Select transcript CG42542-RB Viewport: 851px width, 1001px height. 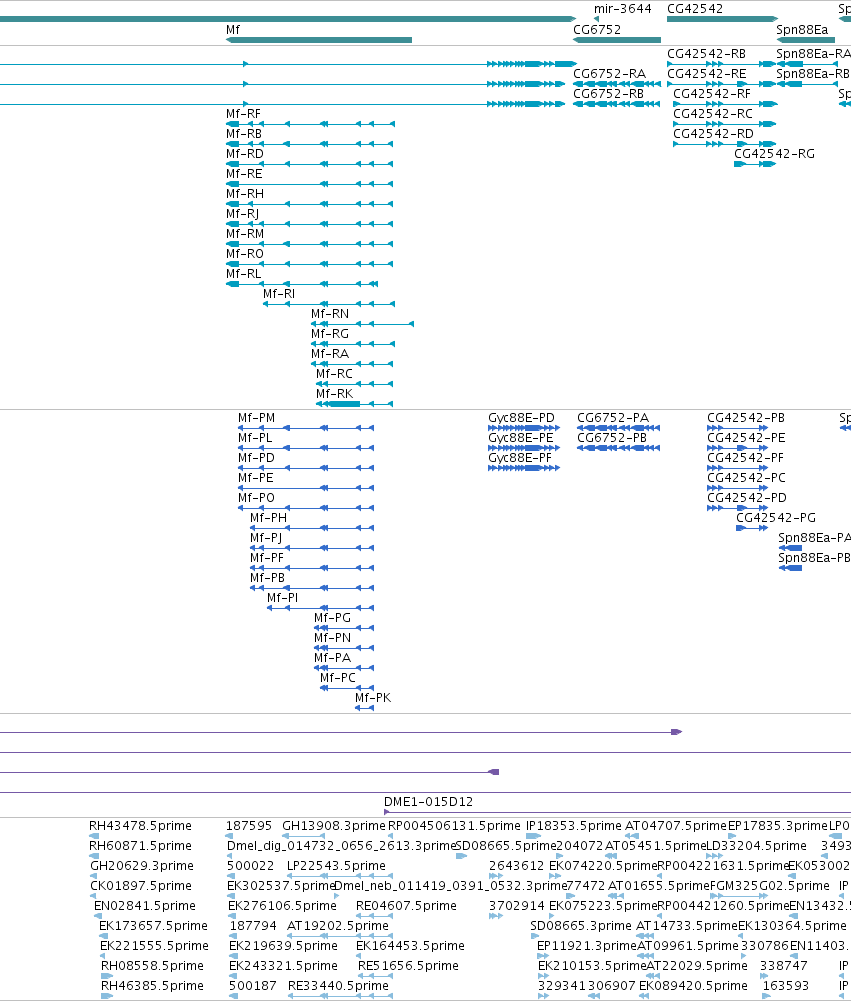pos(706,54)
